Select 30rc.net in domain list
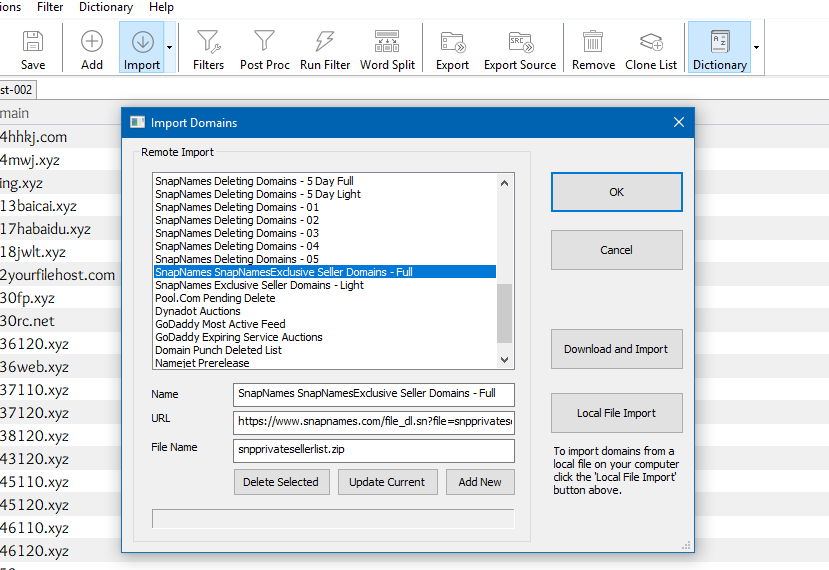Viewport: 829px width, 570px height. [27, 321]
